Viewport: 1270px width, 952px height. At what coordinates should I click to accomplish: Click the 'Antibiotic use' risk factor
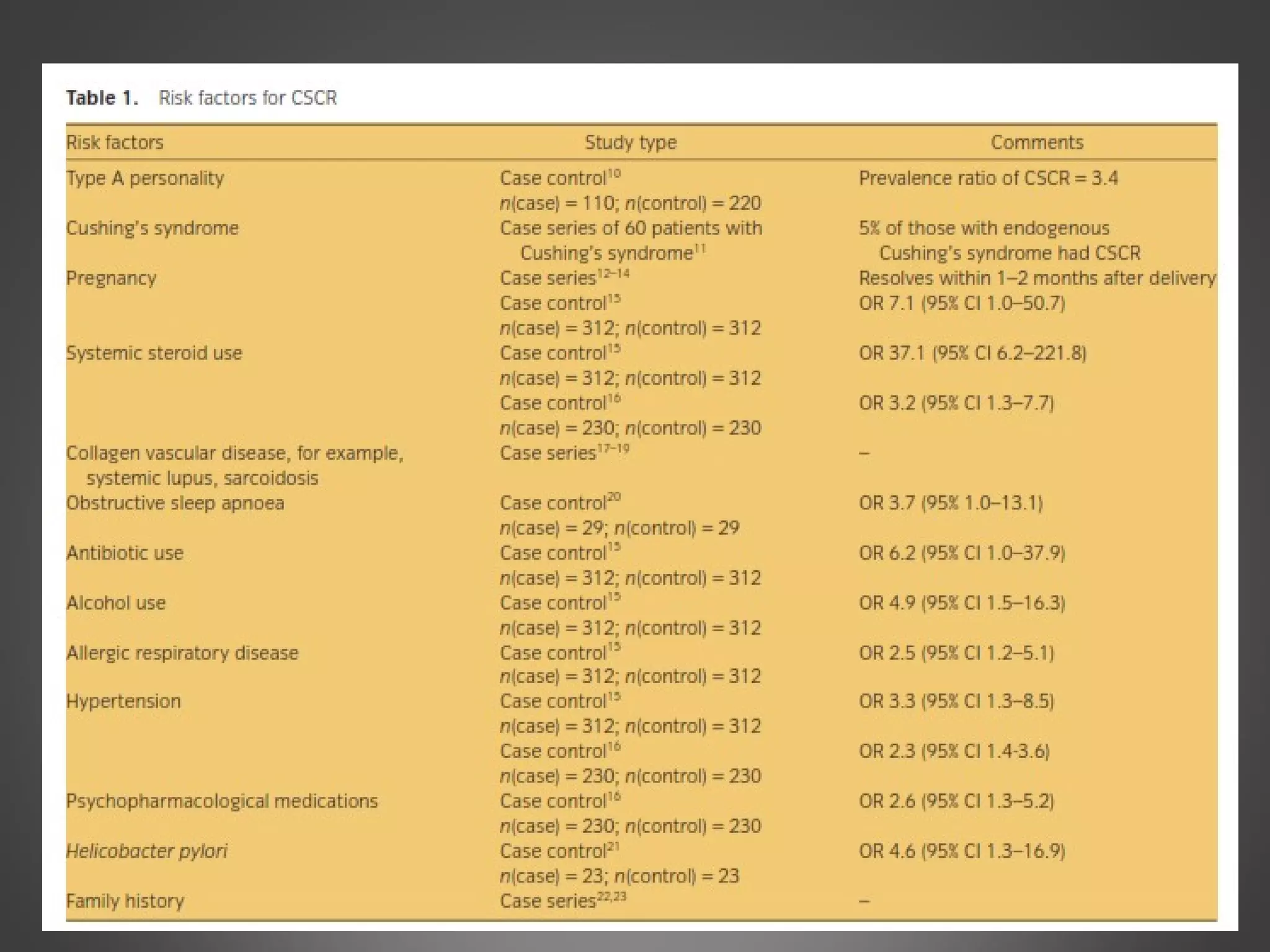pos(125,553)
